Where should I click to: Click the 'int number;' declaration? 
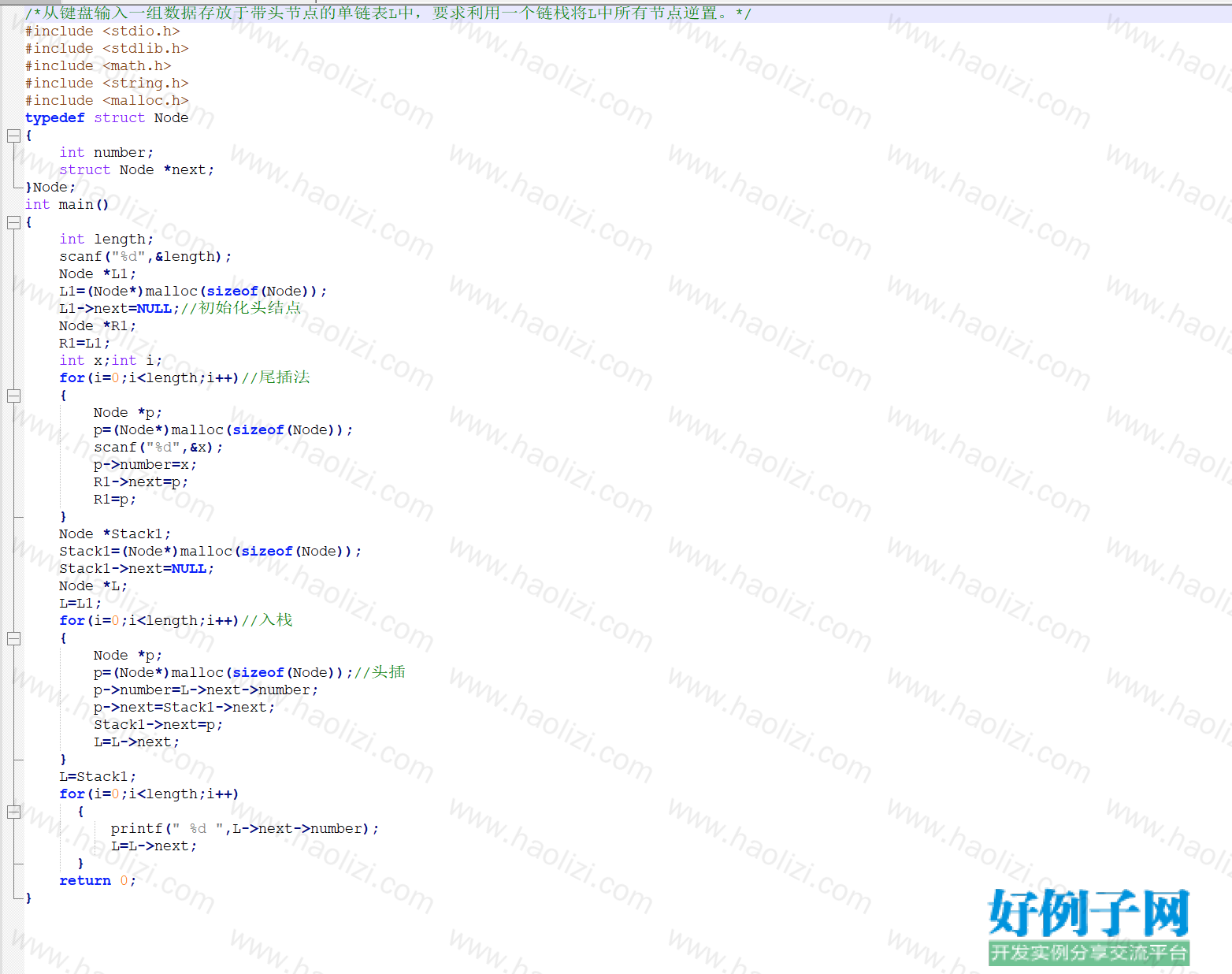[x=106, y=153]
